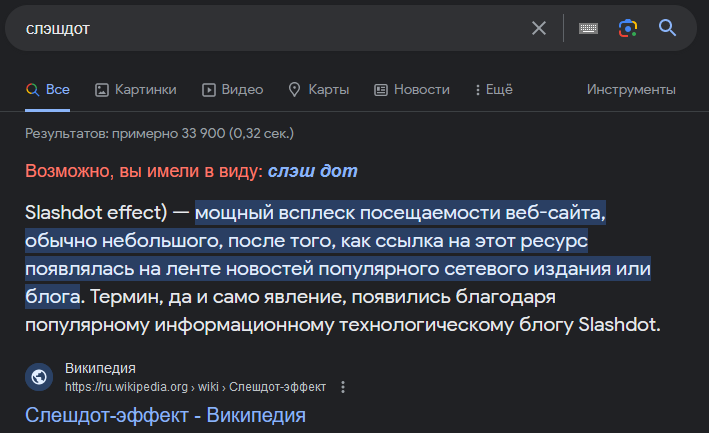
Task: Follow the suggested spelling слэш дот
Action: [x=312, y=171]
